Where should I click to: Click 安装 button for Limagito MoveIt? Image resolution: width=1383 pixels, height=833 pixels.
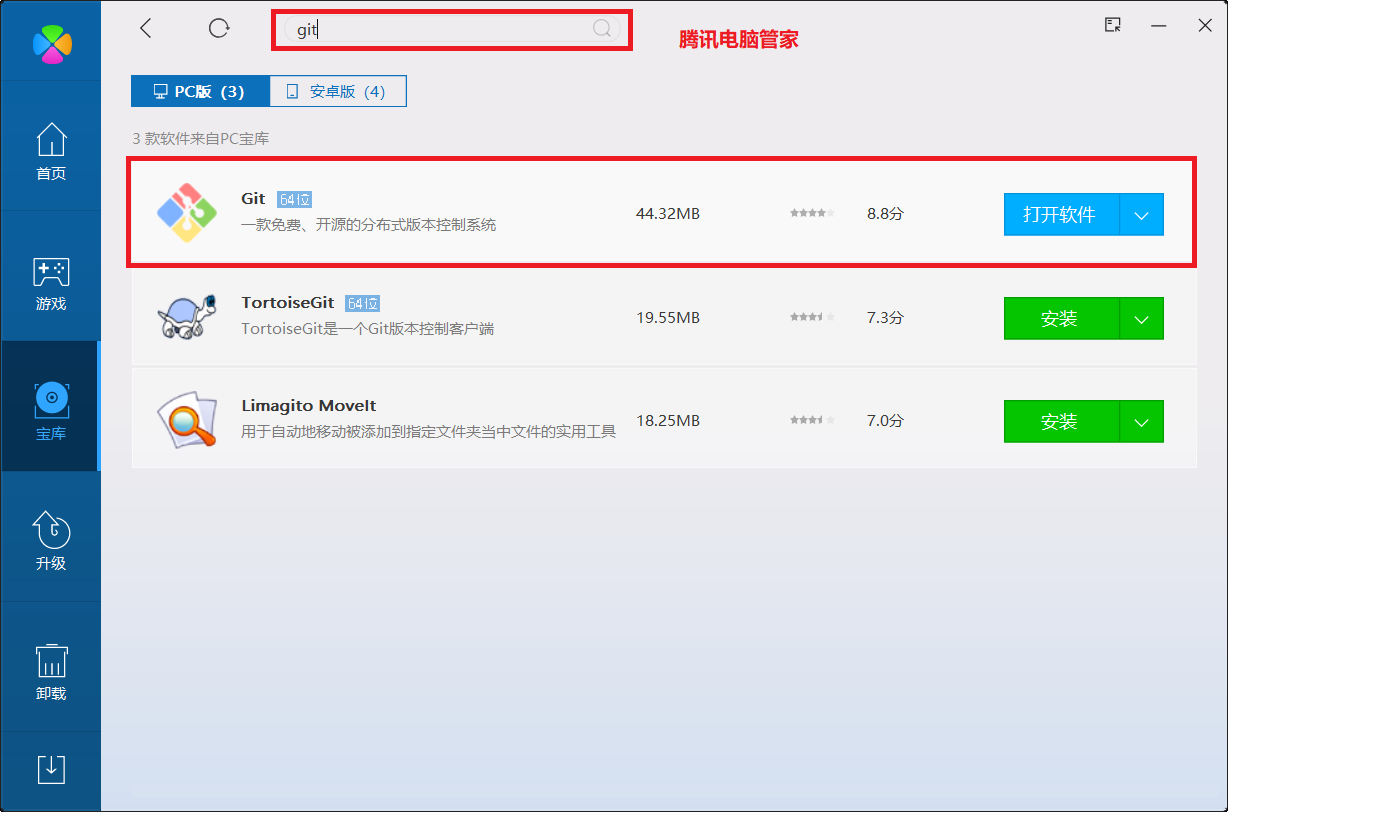pos(1061,421)
